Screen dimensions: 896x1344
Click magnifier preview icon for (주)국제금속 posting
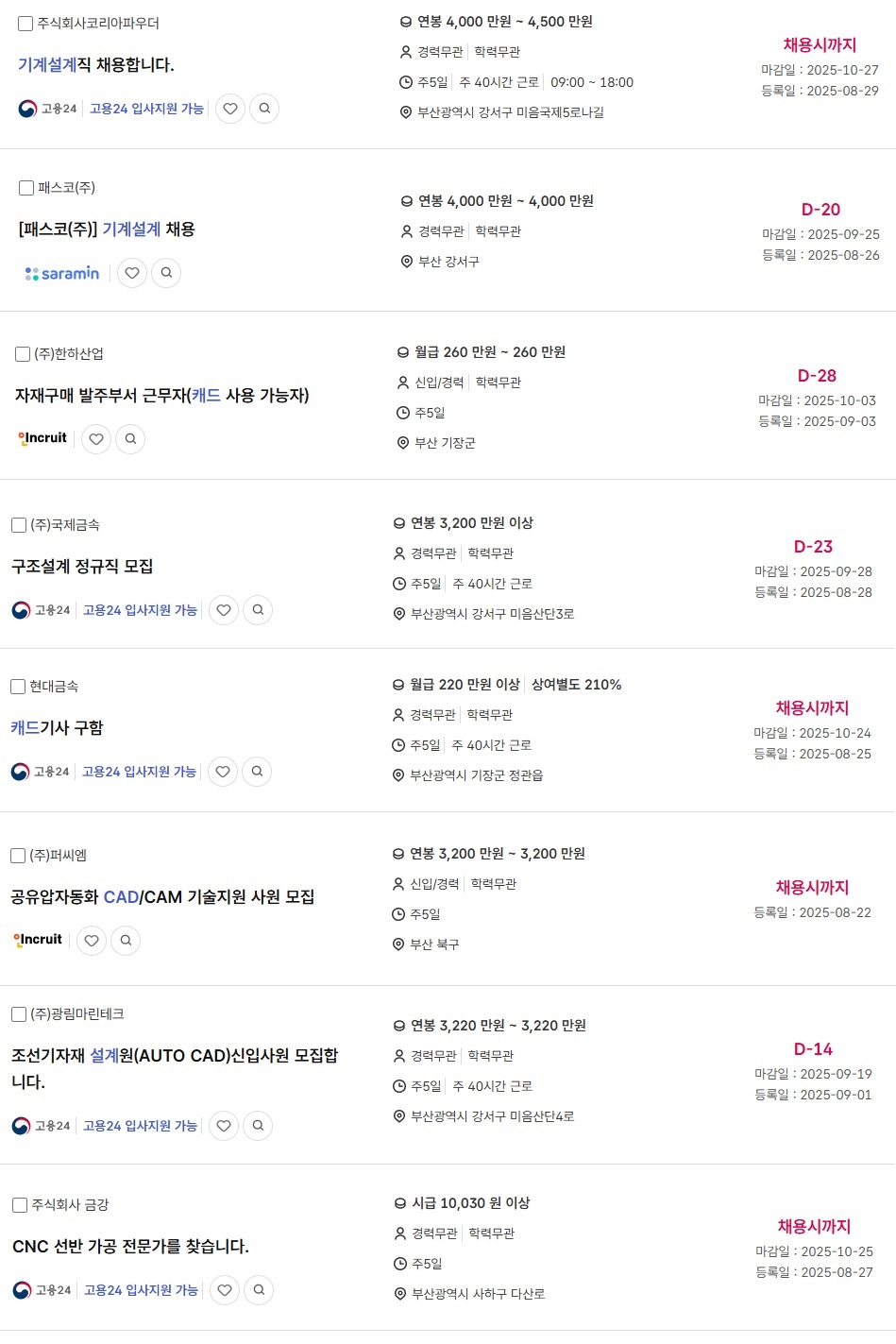pyautogui.click(x=258, y=610)
